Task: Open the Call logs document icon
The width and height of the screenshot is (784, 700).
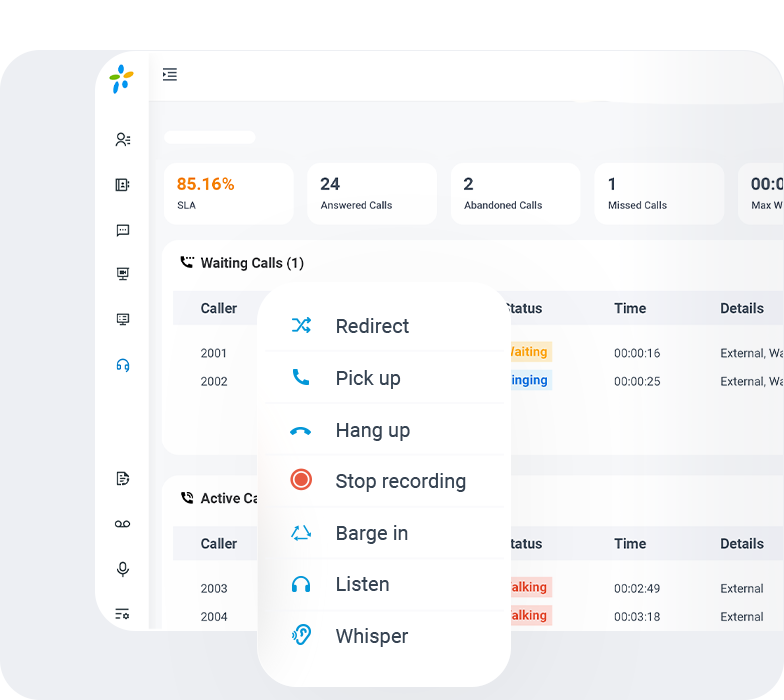Action: (x=122, y=478)
